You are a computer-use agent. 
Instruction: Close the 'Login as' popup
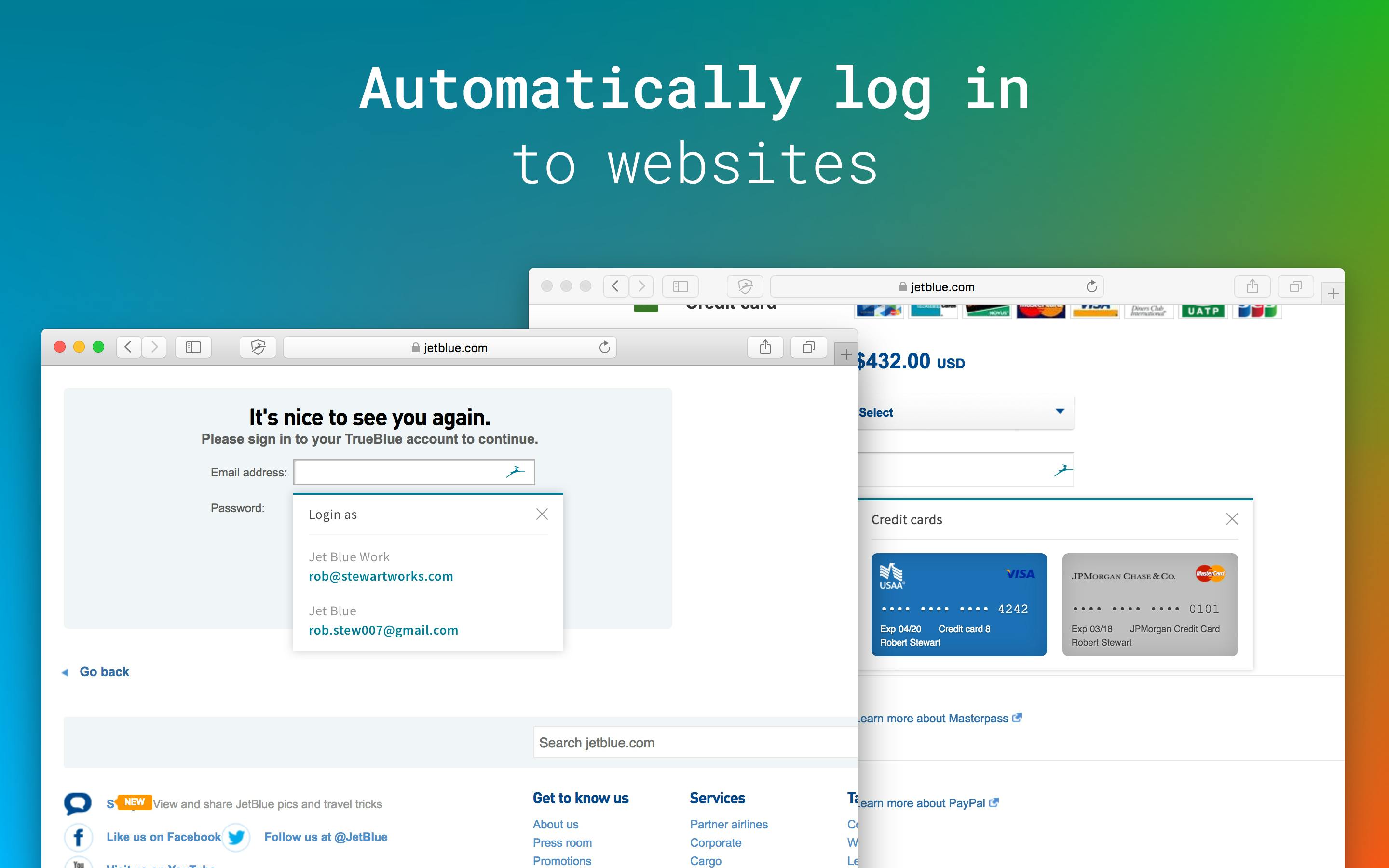pos(542,514)
